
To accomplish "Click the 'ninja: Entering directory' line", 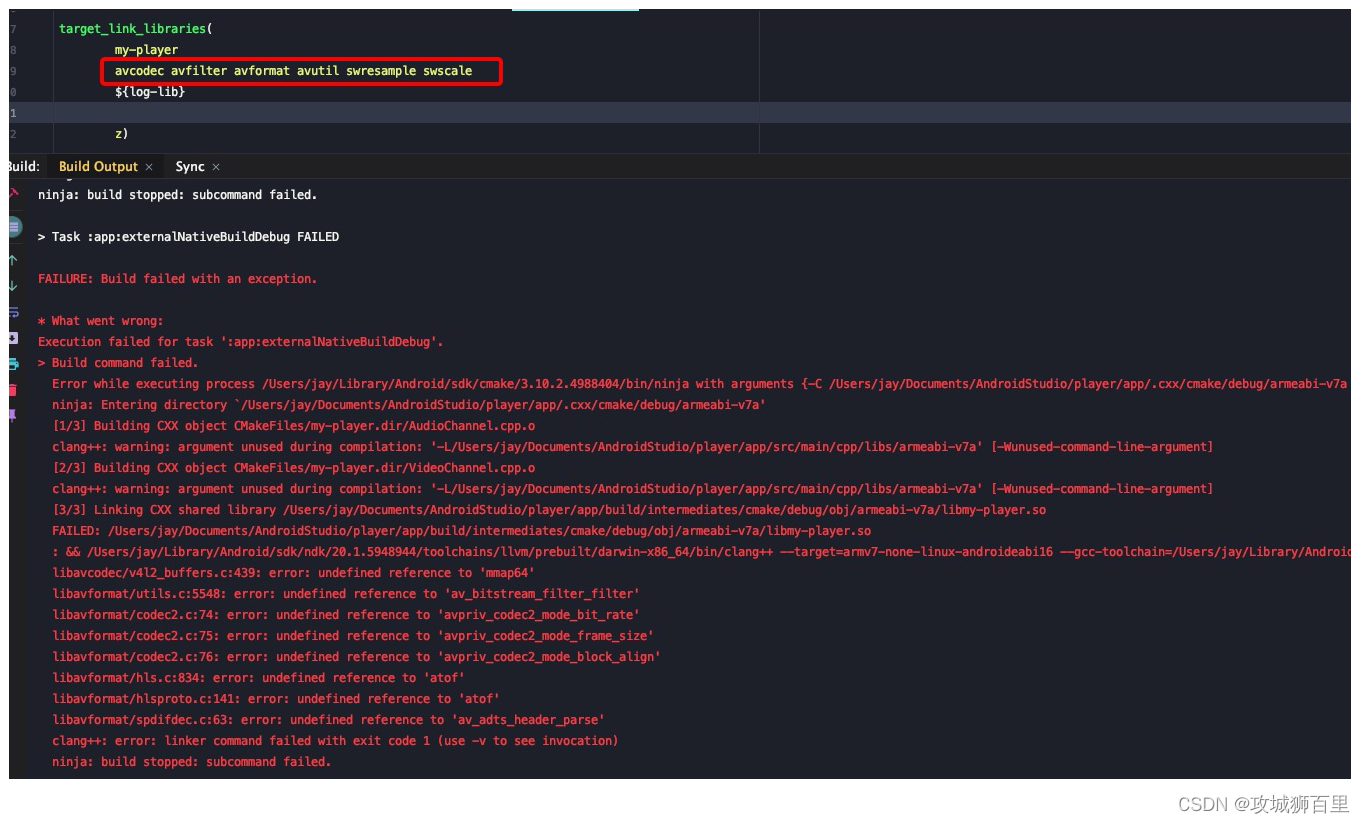I will [x=409, y=405].
